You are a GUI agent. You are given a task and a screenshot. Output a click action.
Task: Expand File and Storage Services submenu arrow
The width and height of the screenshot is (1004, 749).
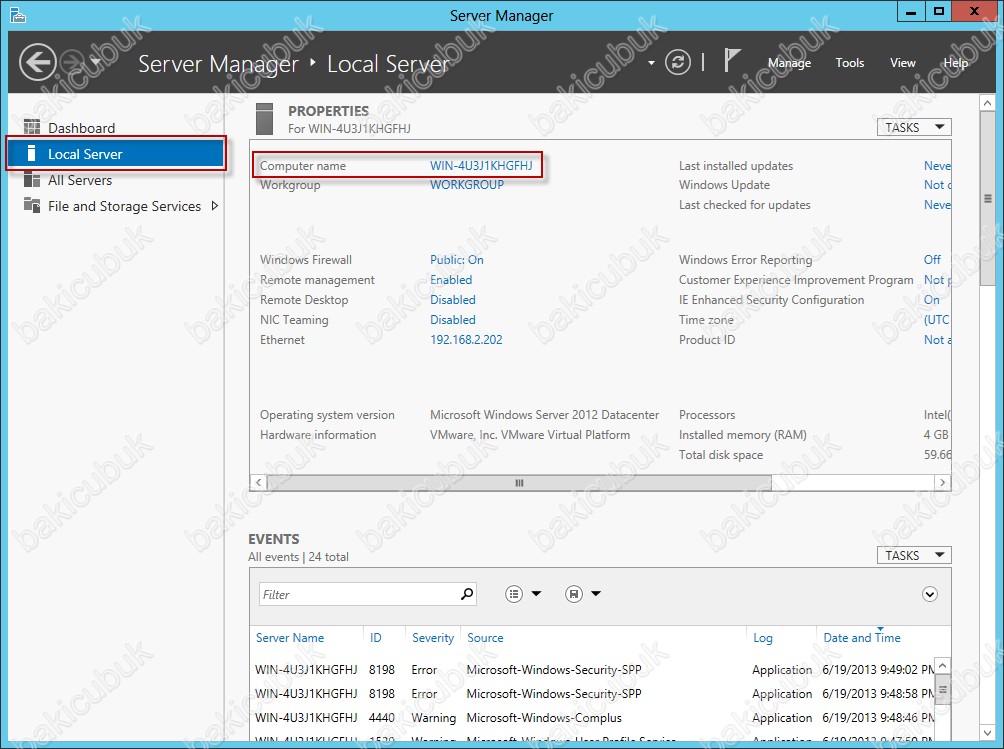215,205
